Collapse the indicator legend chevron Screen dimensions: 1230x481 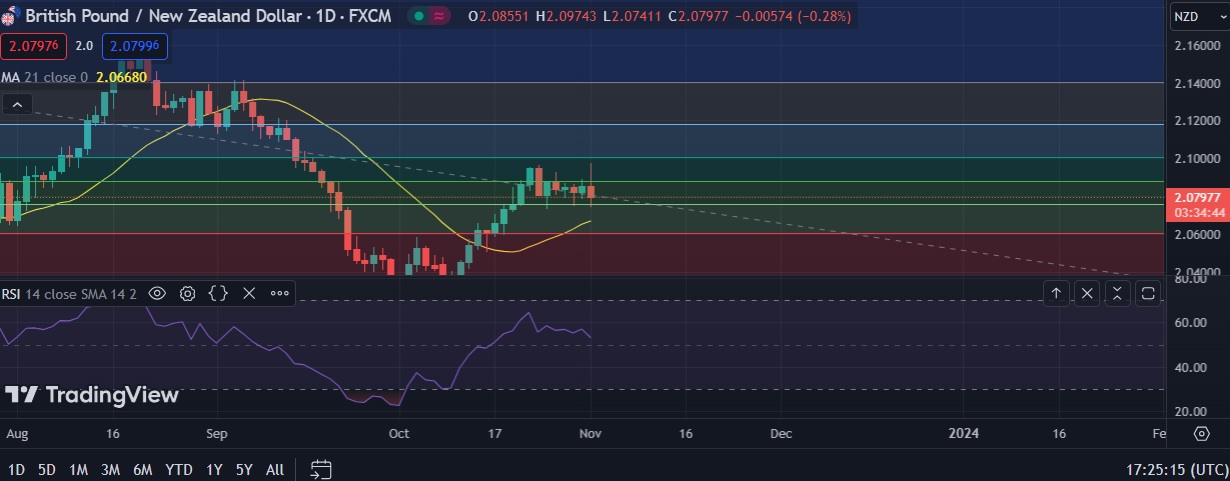(x=18, y=103)
